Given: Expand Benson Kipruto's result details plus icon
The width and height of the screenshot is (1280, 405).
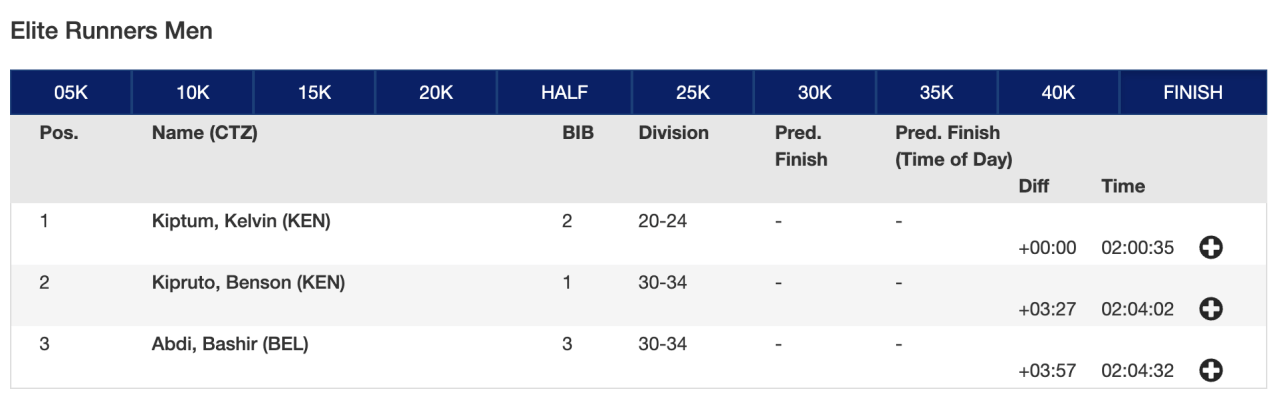Looking at the screenshot, I should coord(1211,310).
